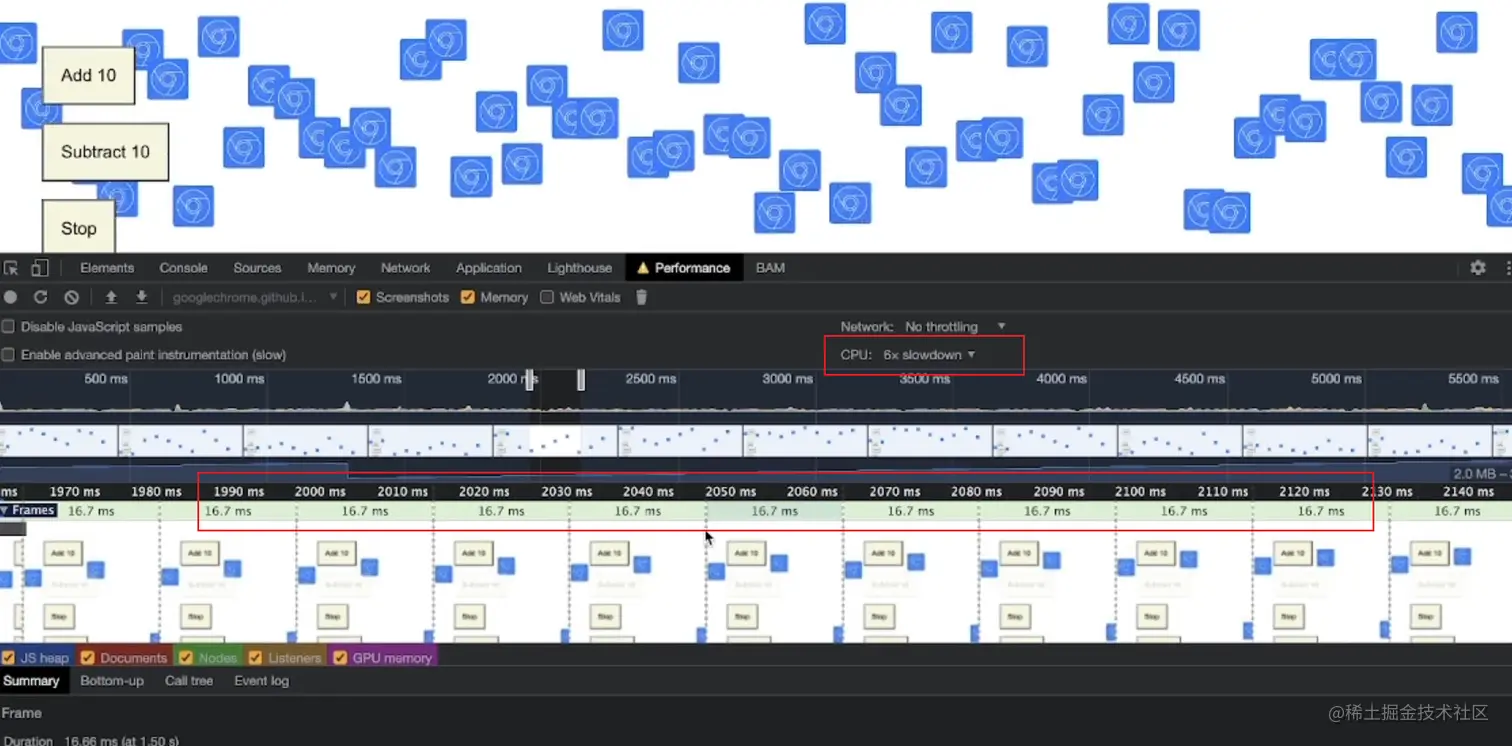This screenshot has width=1512, height=746.
Task: Open the Console tab
Action: (x=184, y=268)
